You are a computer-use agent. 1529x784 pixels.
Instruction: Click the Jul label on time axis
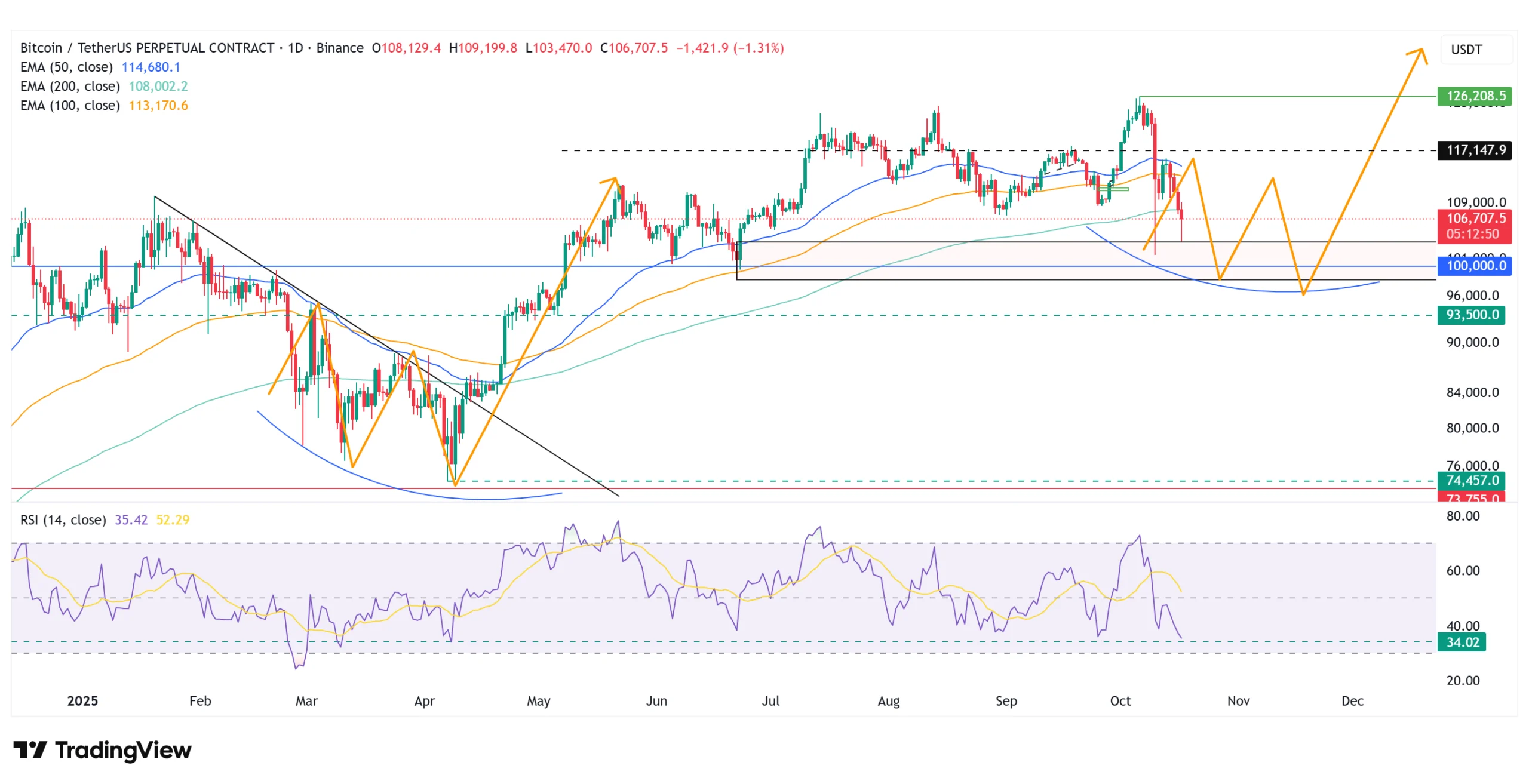pos(770,701)
